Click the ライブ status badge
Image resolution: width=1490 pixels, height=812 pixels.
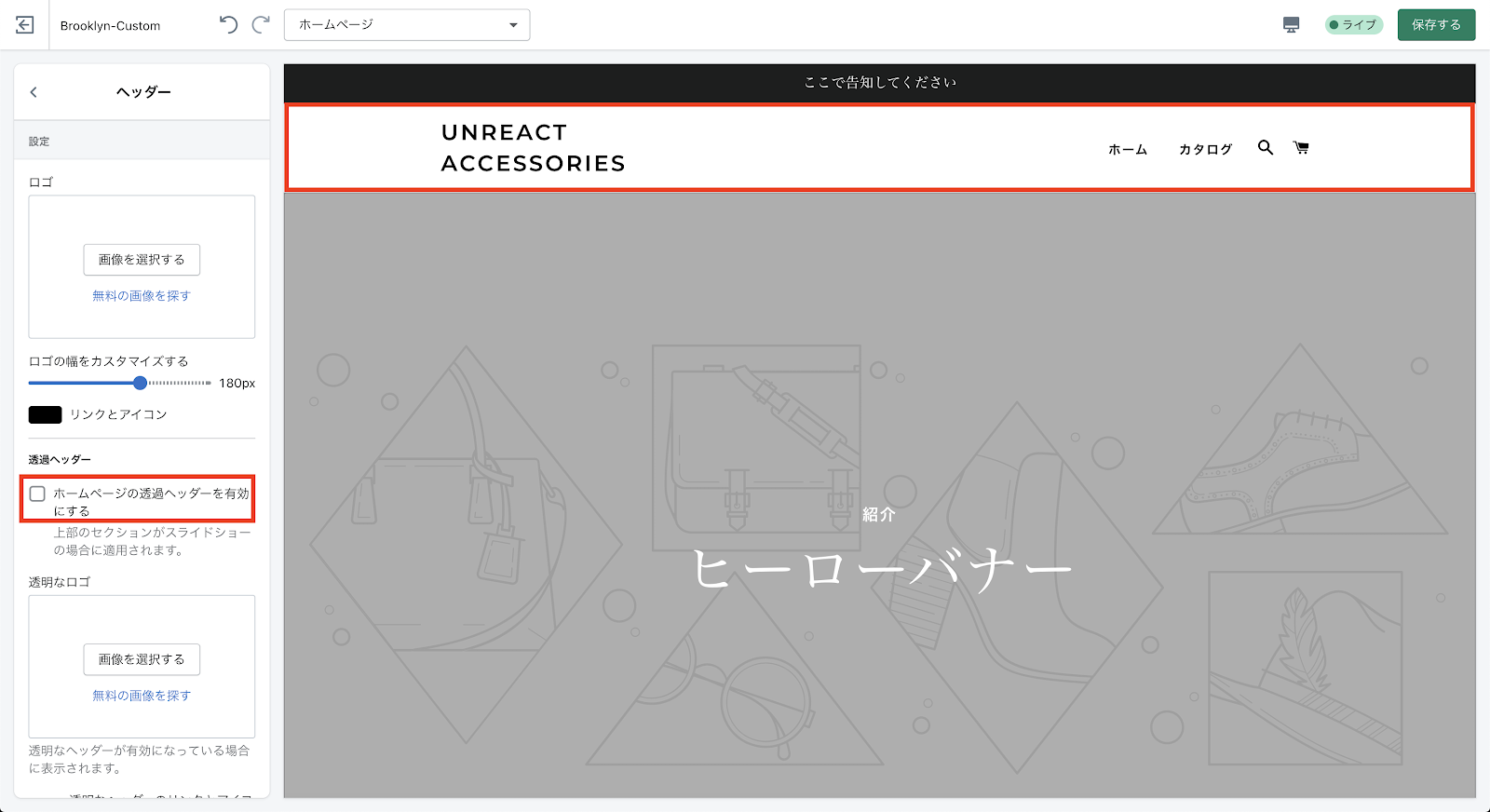[x=1353, y=25]
